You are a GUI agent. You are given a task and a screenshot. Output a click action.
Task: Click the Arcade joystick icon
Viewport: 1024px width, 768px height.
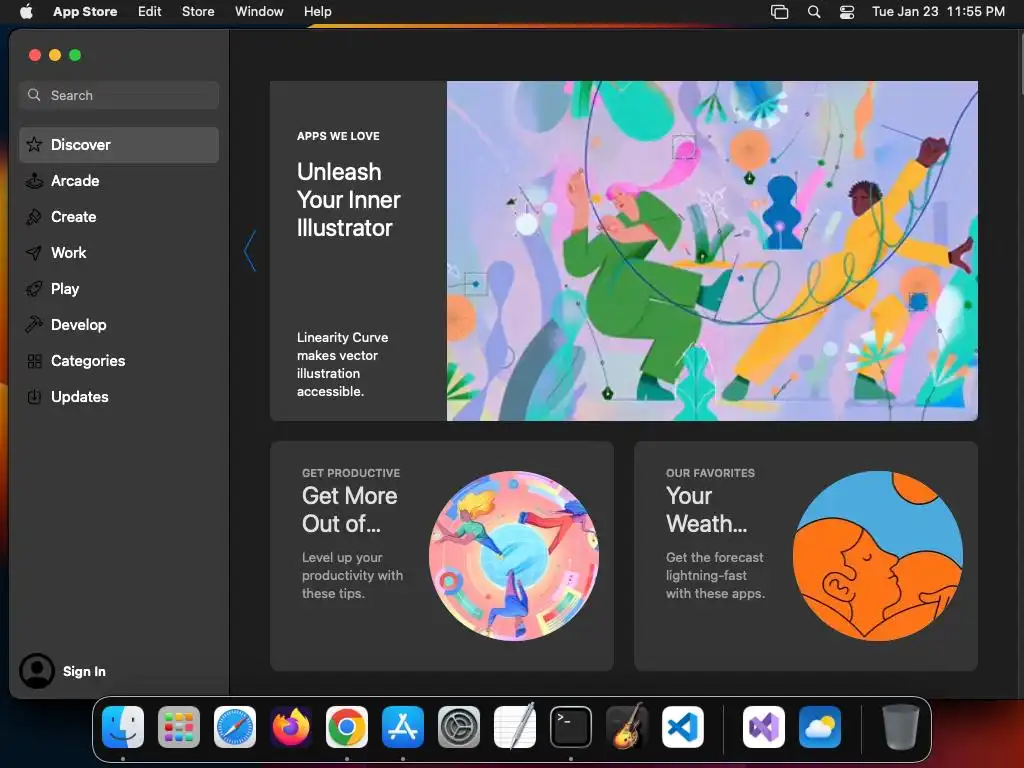click(x=34, y=181)
